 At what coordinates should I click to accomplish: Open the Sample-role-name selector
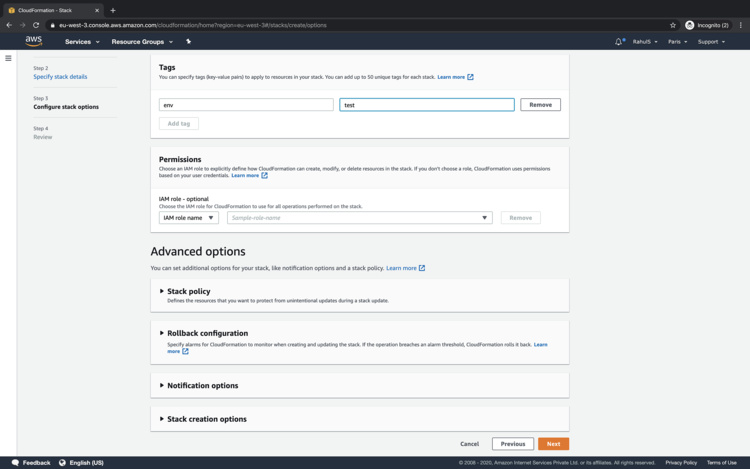click(359, 217)
